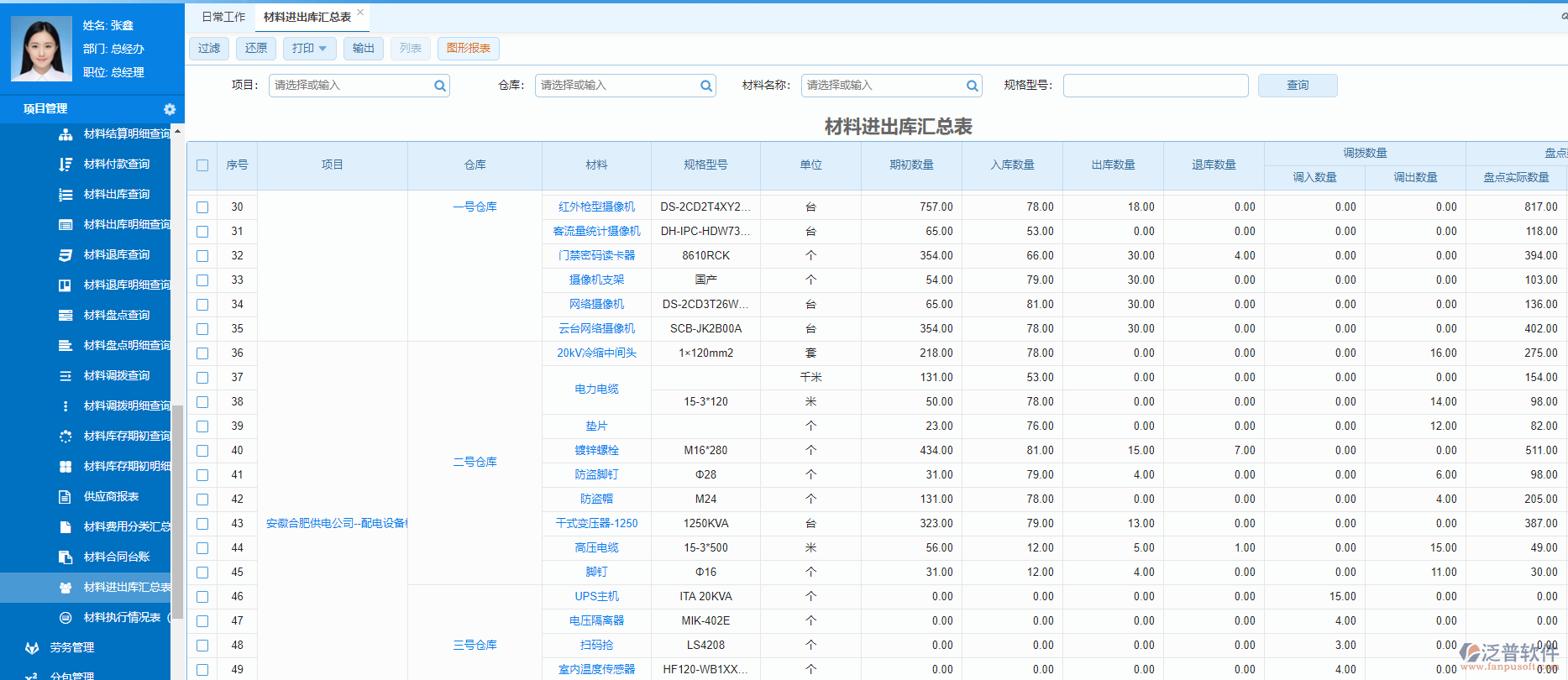Viewport: 1568px width, 680px height.
Task: Click the 入库数量 column header
Action: [1012, 165]
